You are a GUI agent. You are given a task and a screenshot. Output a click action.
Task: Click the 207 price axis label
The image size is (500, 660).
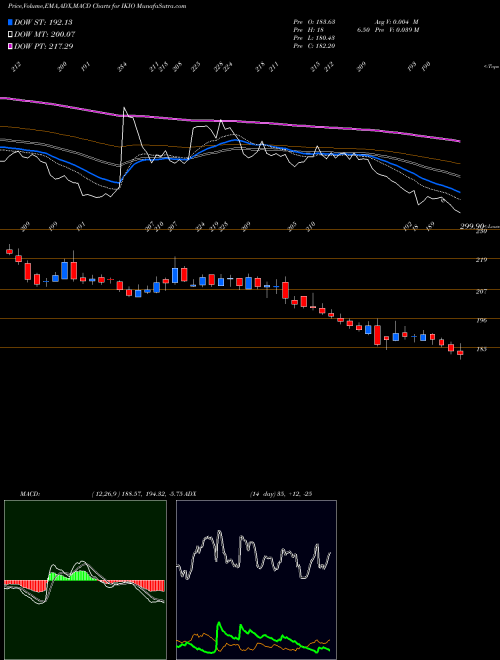pos(481,291)
